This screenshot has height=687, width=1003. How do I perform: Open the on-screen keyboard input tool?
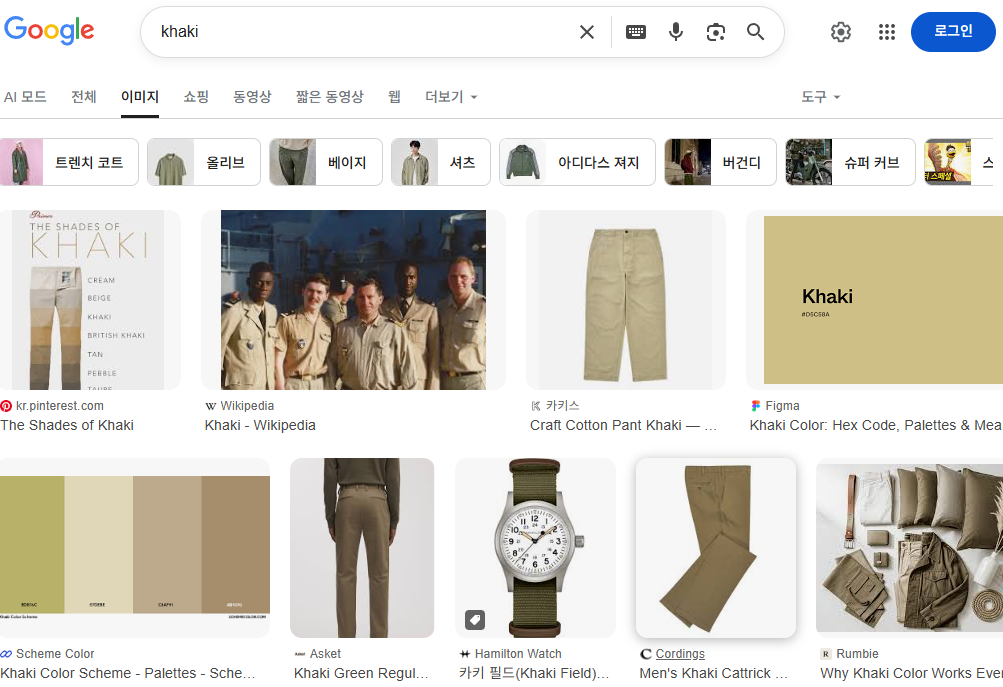click(636, 32)
